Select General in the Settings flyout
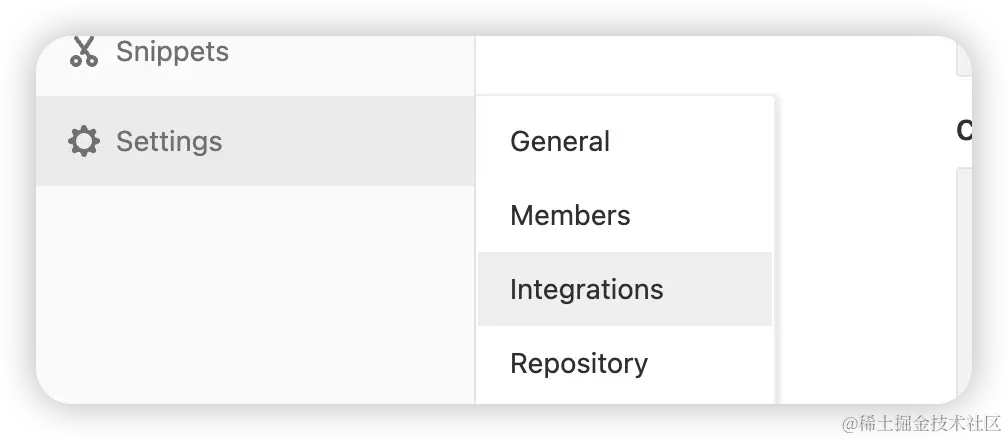 pyautogui.click(x=560, y=142)
